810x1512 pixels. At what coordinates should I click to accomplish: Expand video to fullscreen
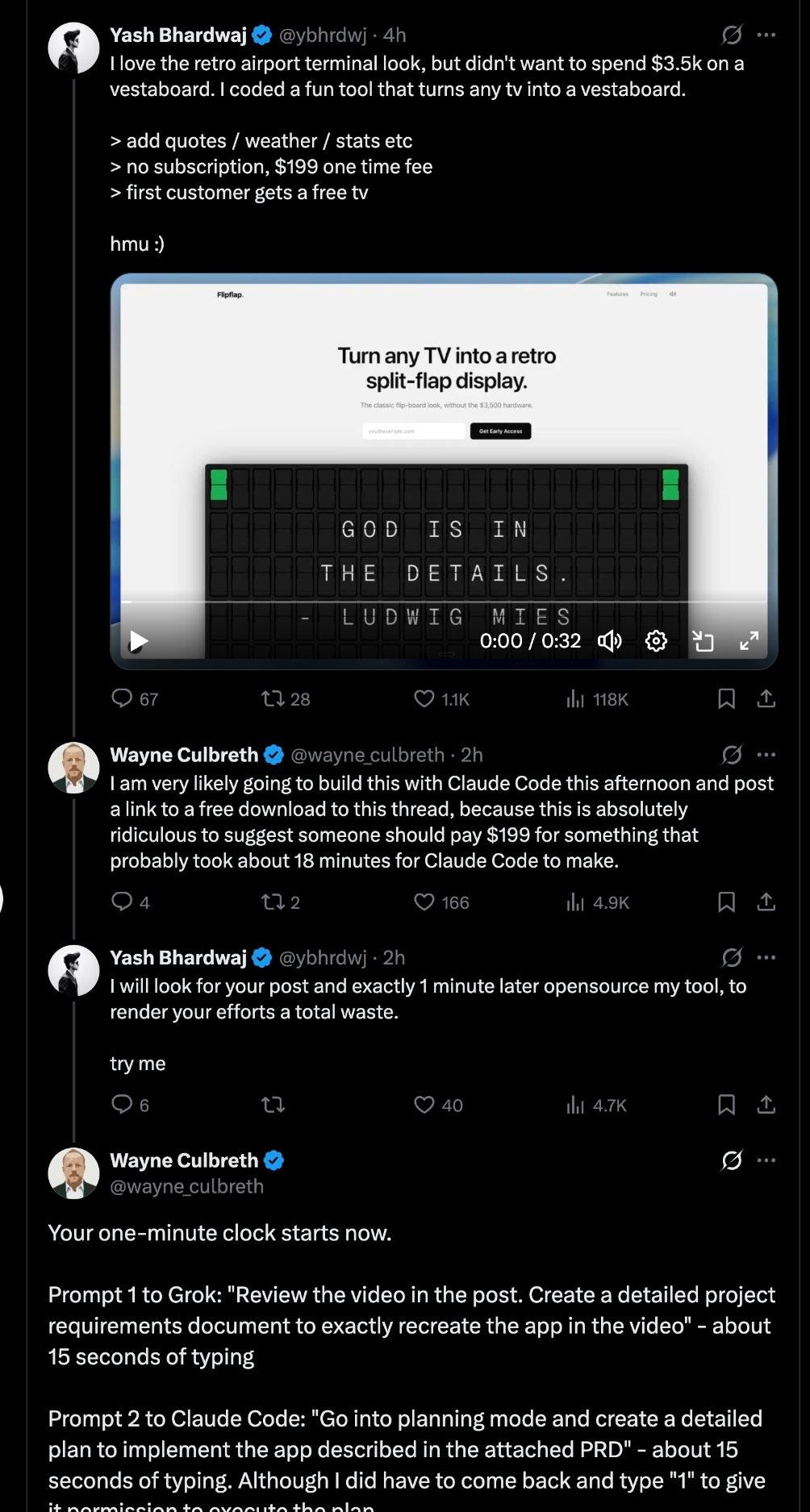pos(749,641)
